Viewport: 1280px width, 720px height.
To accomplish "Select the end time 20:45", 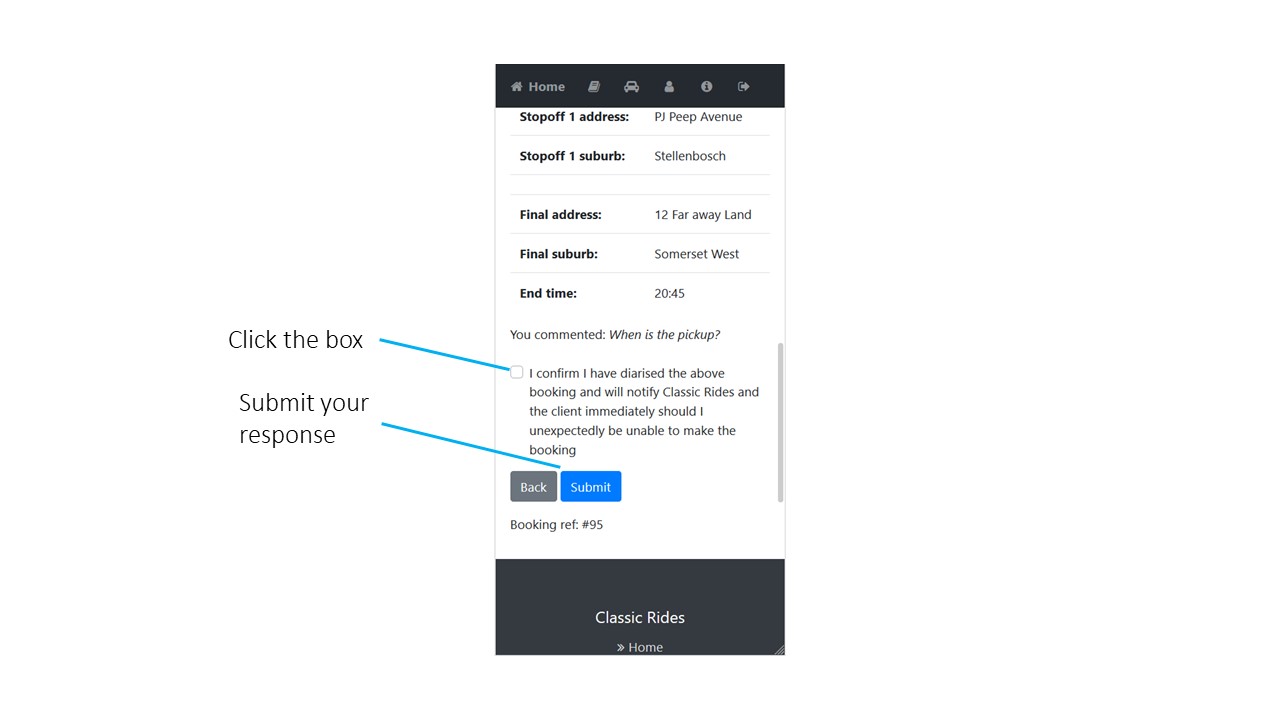I will click(670, 294).
